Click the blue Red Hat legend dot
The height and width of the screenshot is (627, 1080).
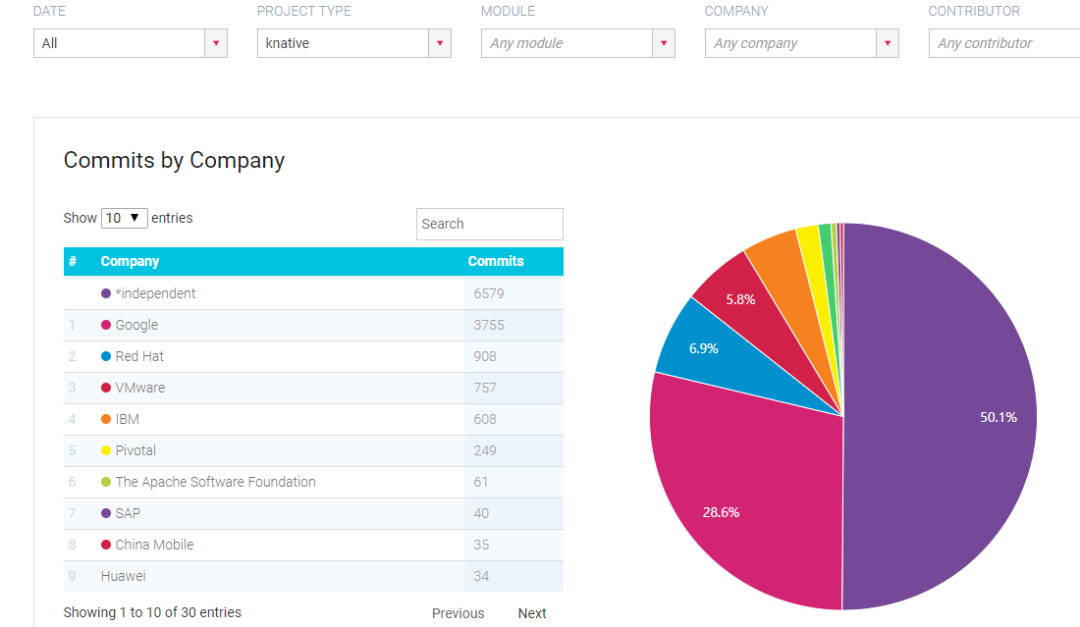[x=106, y=356]
